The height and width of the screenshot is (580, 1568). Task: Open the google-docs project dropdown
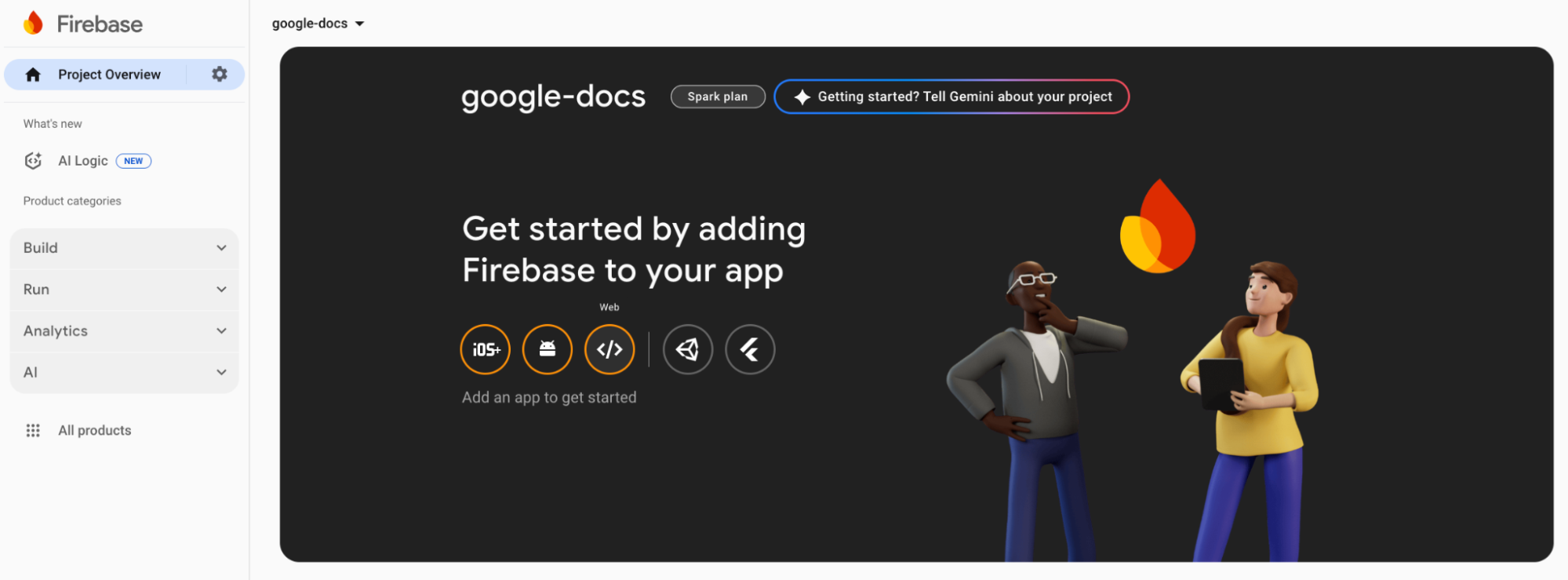coord(318,24)
